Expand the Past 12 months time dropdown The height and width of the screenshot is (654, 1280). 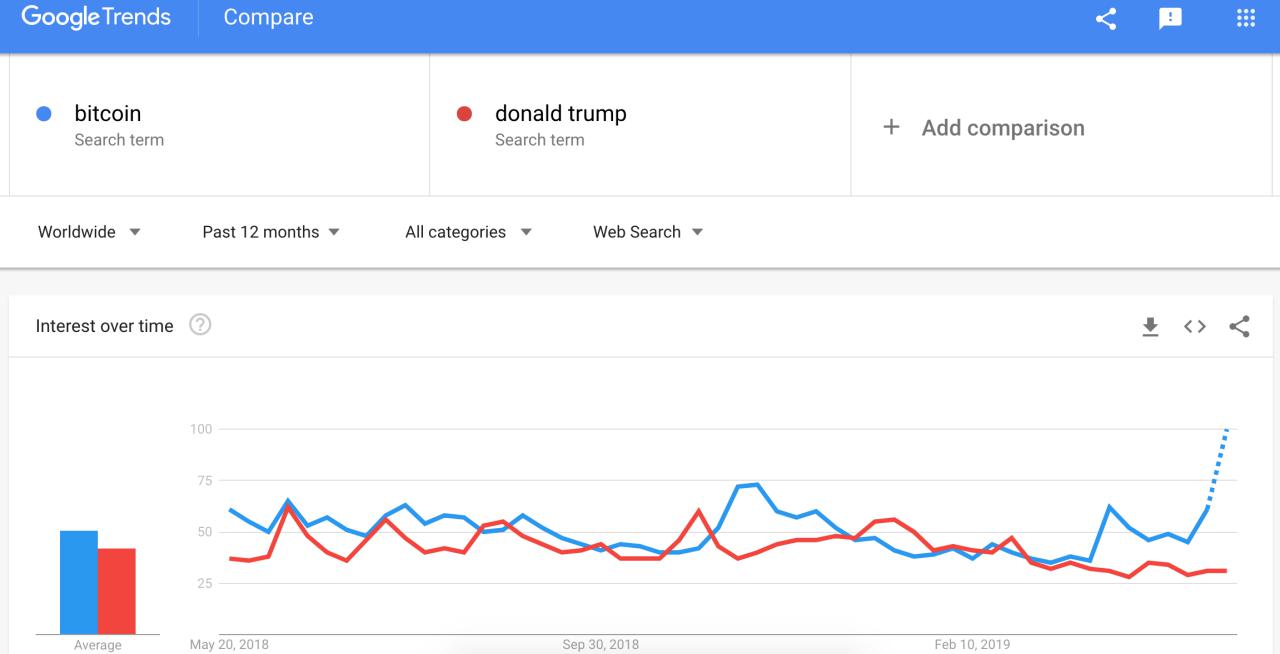(x=270, y=231)
